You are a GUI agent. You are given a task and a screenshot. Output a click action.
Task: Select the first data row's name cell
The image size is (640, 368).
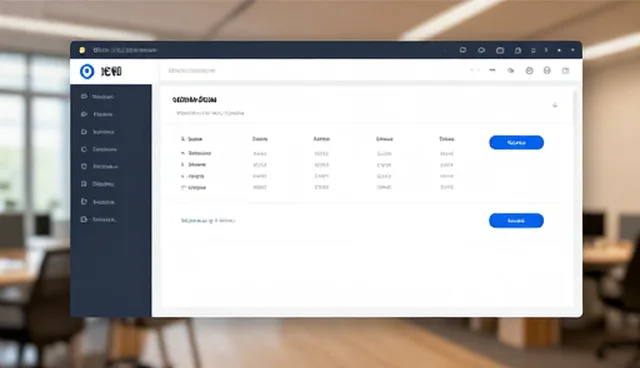(x=196, y=153)
